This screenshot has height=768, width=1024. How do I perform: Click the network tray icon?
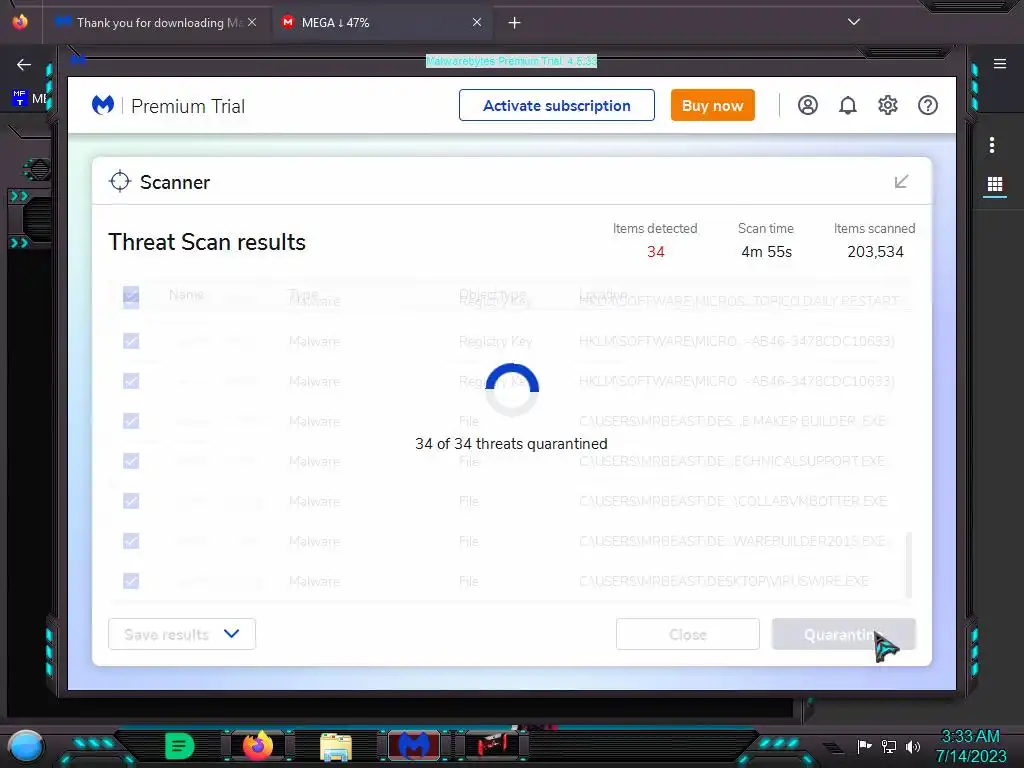click(888, 746)
